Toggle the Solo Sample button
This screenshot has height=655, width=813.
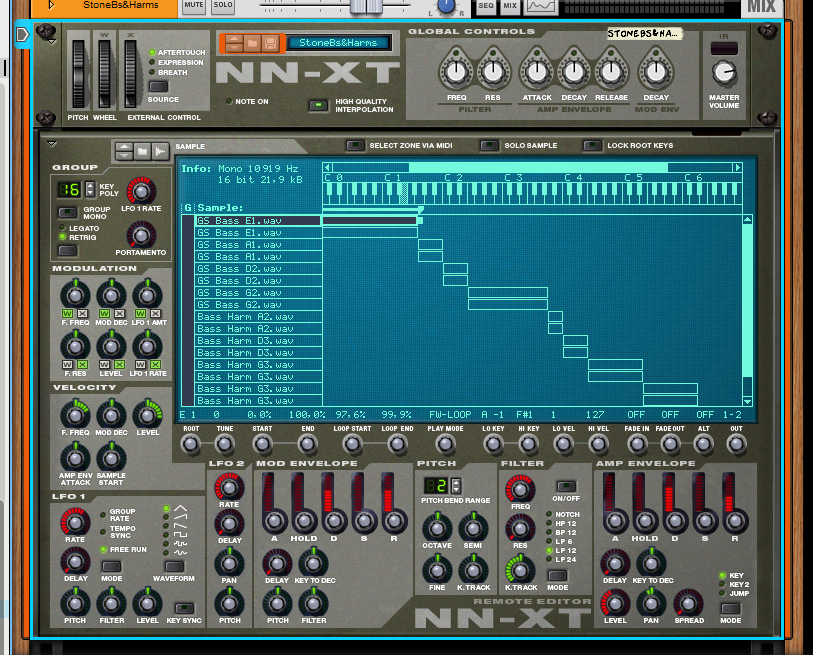tap(489, 146)
